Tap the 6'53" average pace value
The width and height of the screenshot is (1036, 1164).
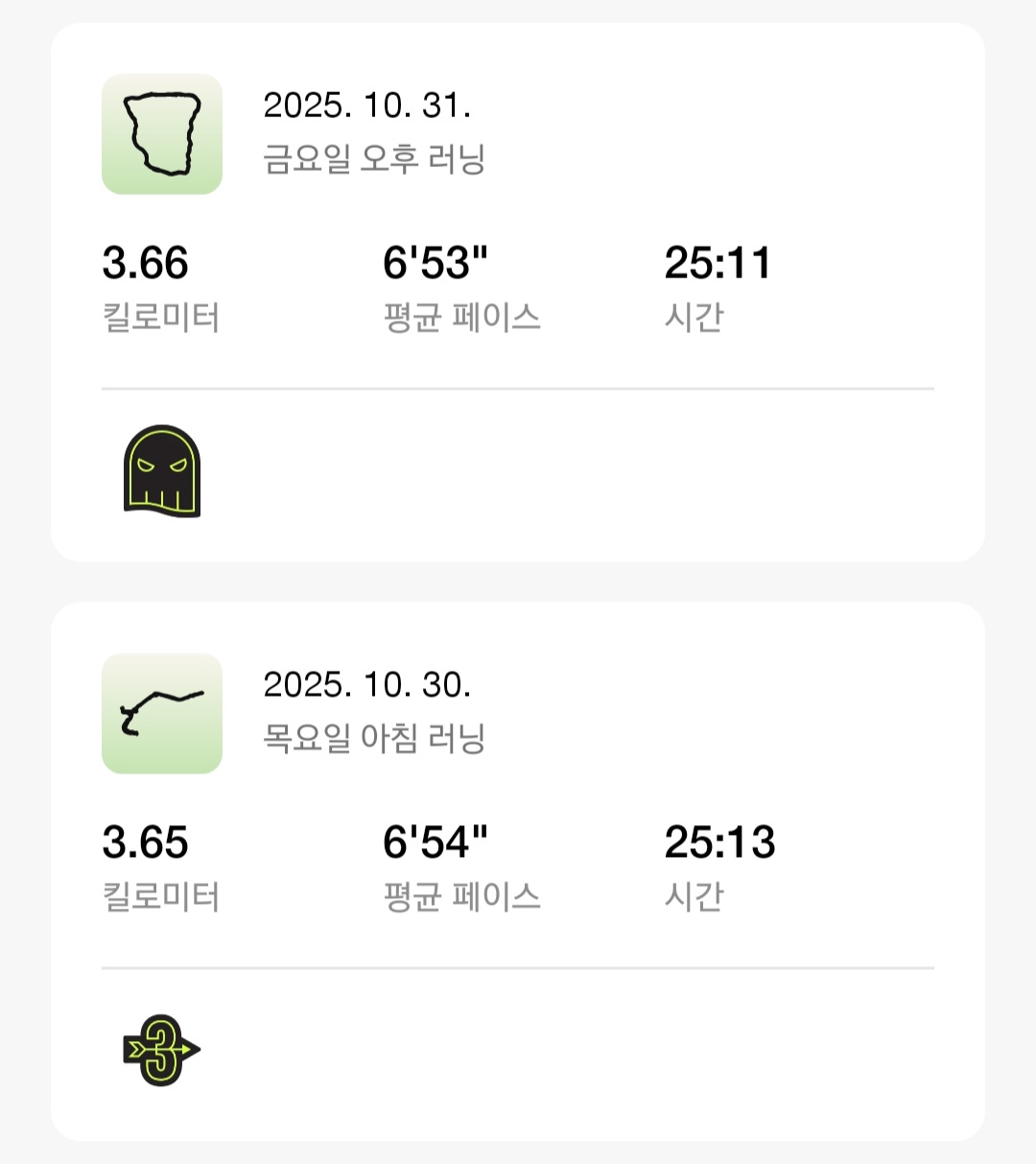click(x=436, y=264)
